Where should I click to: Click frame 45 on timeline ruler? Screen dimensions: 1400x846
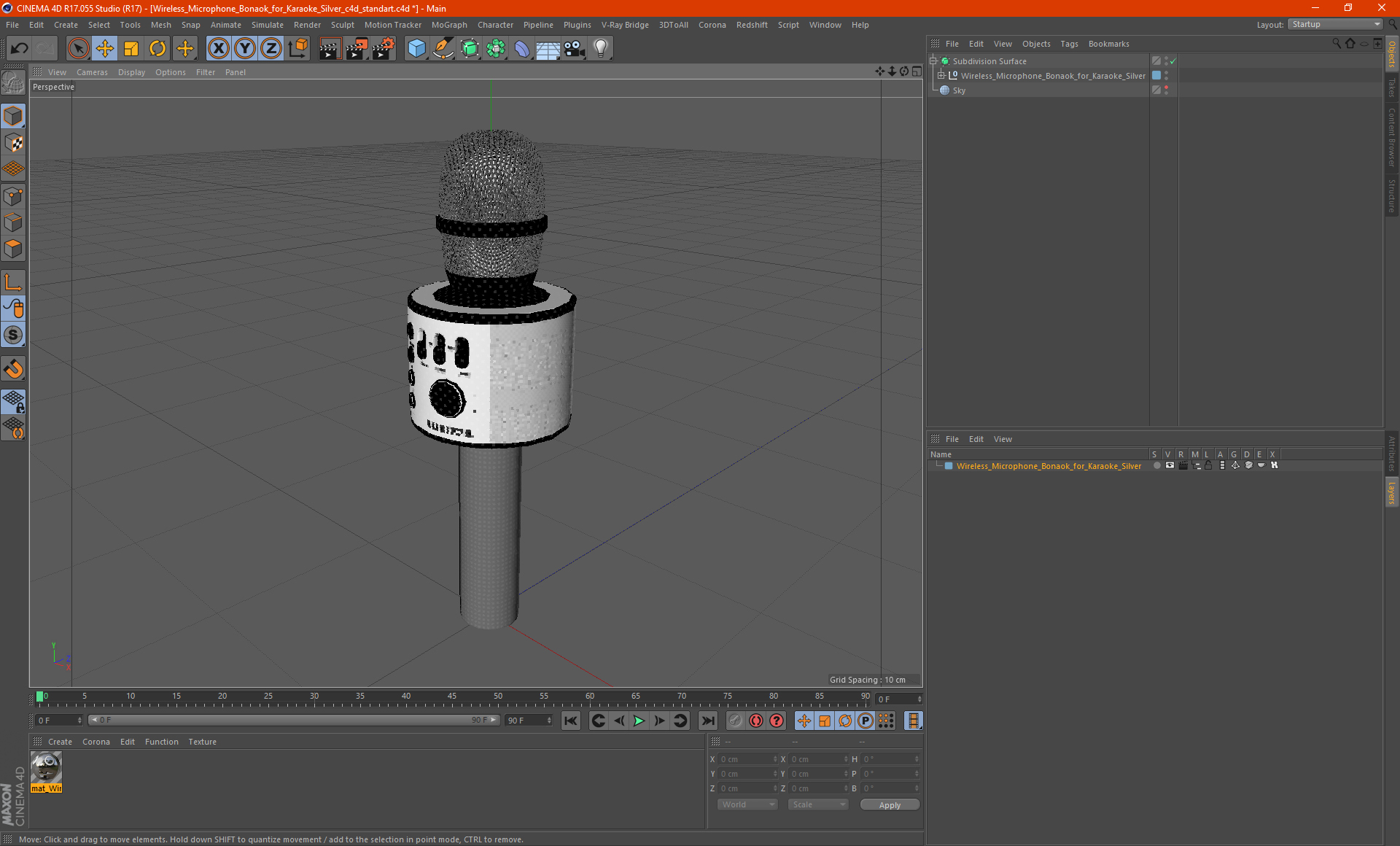(452, 698)
